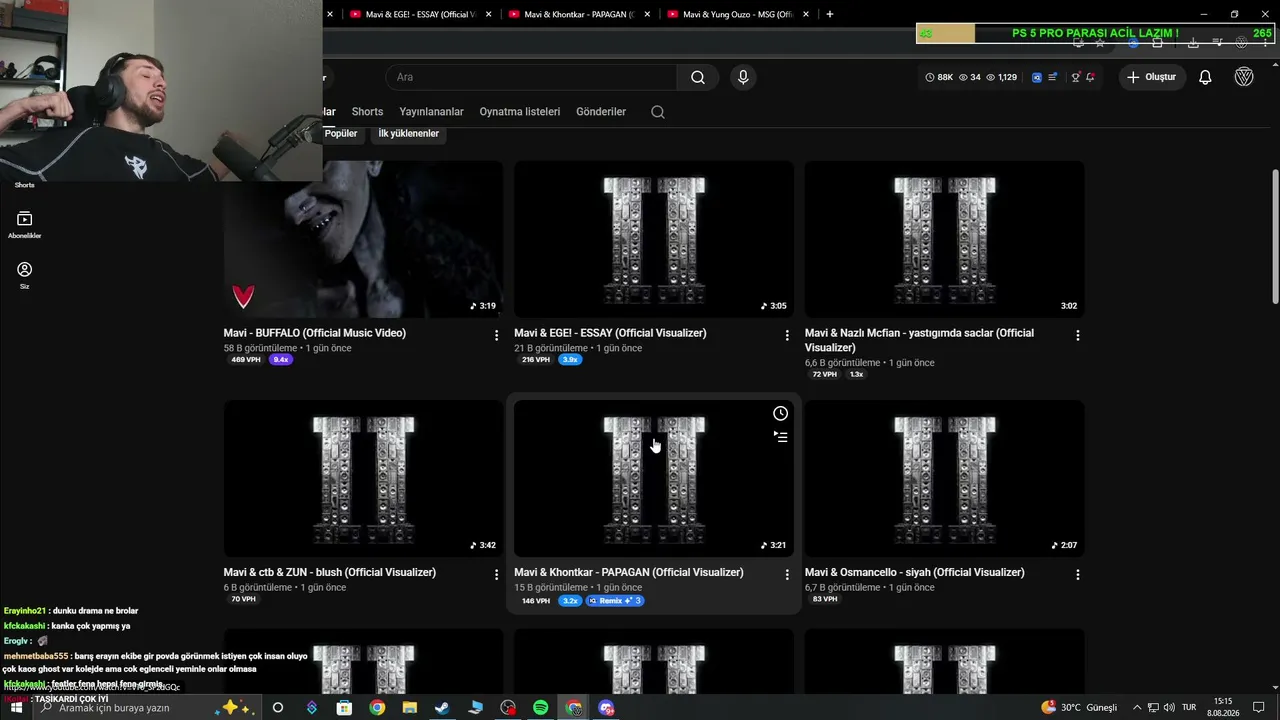1280x720 pixels.
Task: Open the Windows action center icon
Action: pos(1259,708)
